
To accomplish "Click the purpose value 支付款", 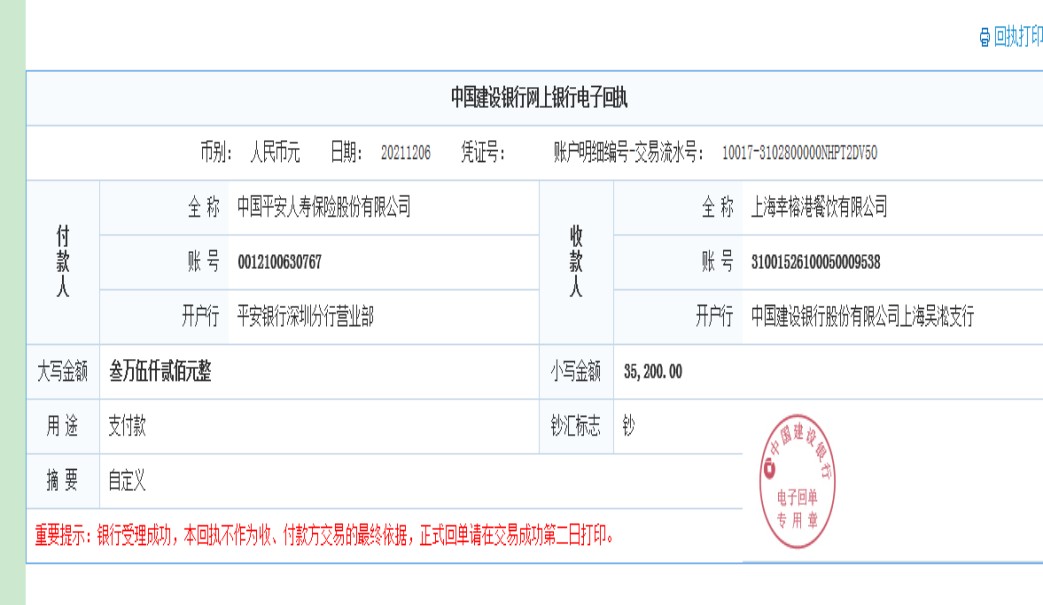I will 127,427.
